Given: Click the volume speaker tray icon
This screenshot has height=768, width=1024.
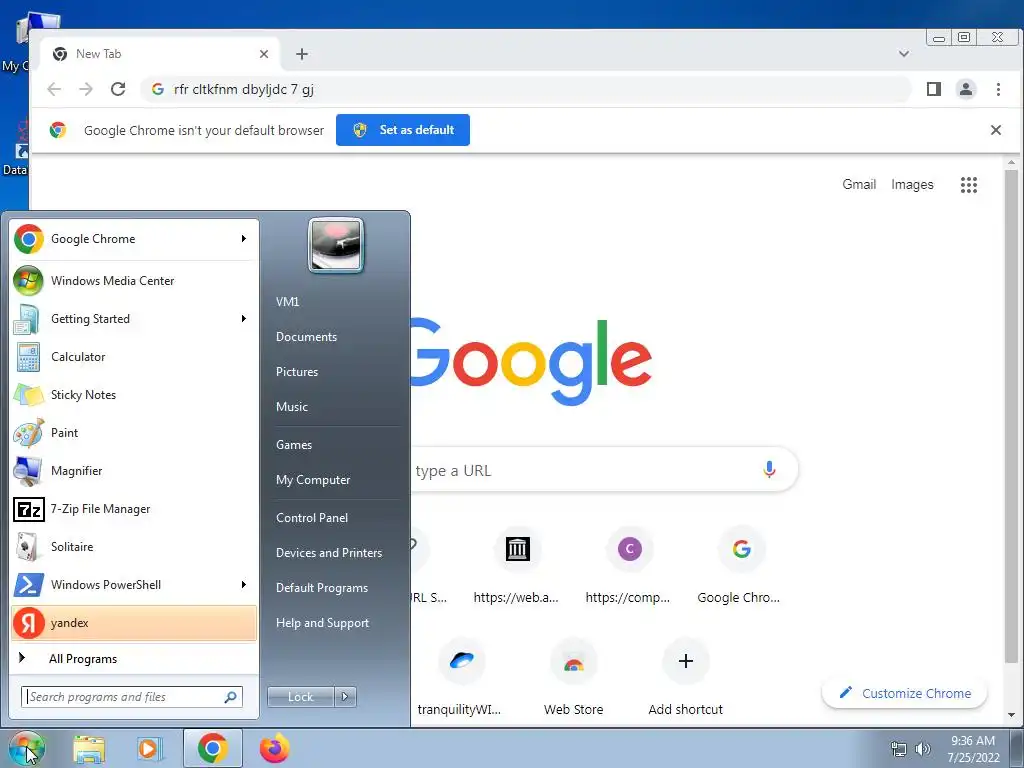Looking at the screenshot, I should 923,748.
